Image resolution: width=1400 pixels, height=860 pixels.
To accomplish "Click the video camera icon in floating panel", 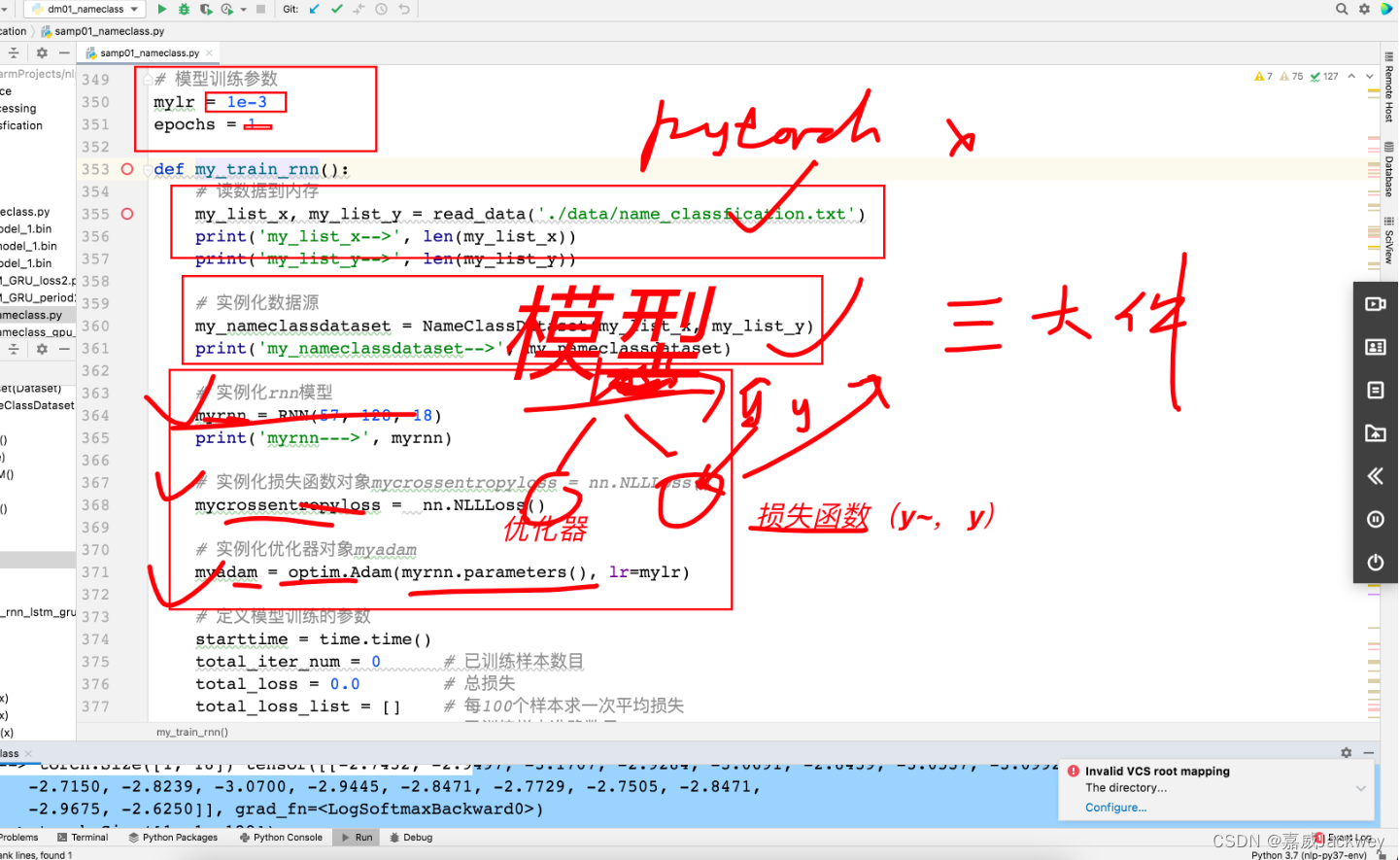I will pyautogui.click(x=1376, y=304).
